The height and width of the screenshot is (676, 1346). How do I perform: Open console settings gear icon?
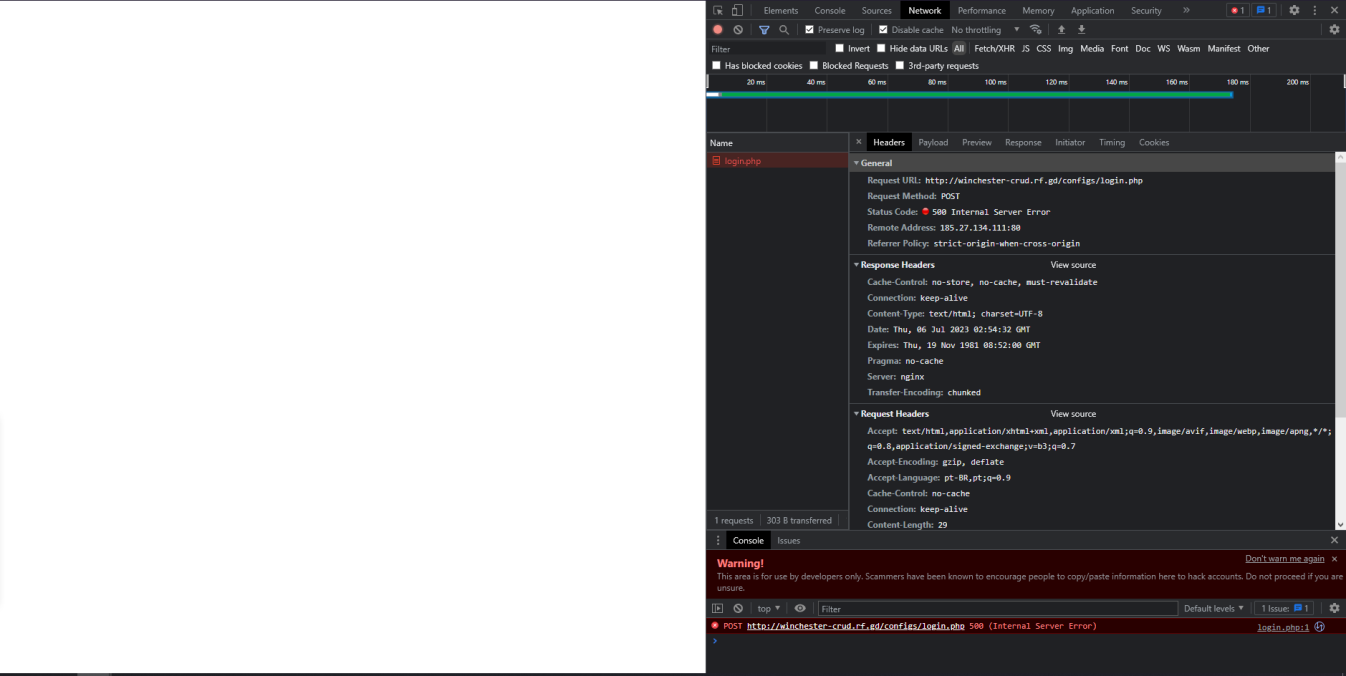[x=1334, y=608]
